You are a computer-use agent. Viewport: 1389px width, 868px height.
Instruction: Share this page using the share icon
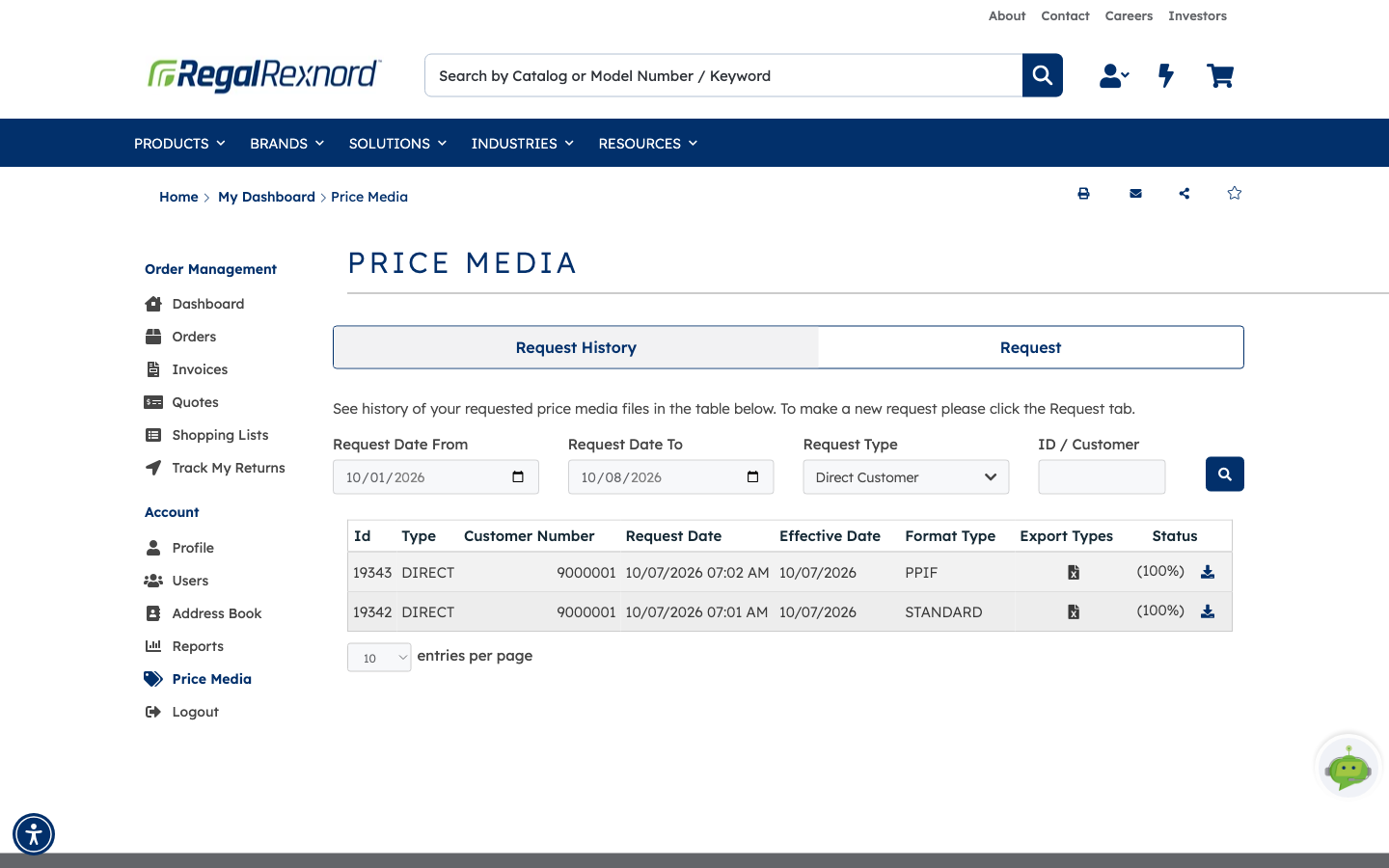pos(1184,193)
